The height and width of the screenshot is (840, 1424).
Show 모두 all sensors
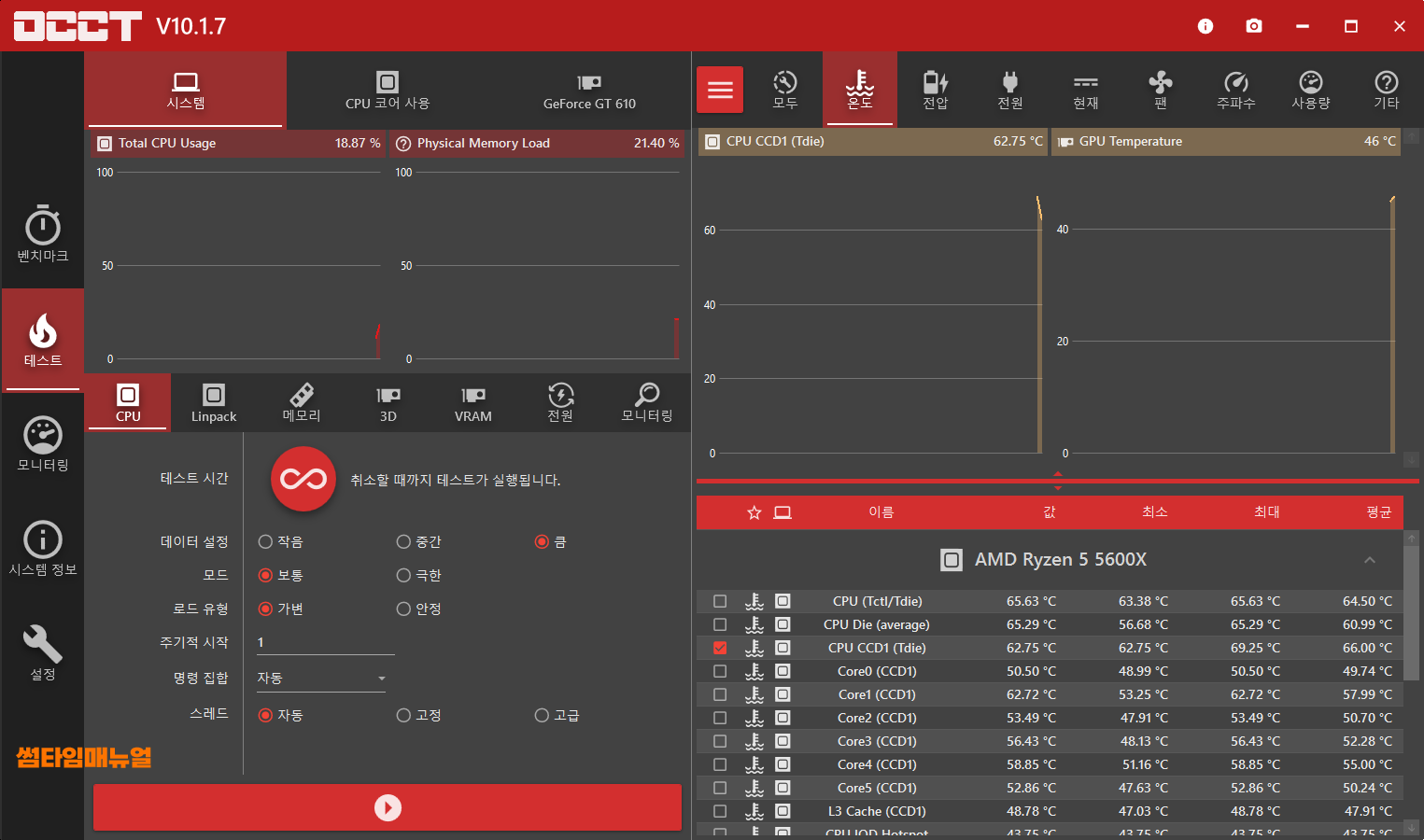point(785,90)
